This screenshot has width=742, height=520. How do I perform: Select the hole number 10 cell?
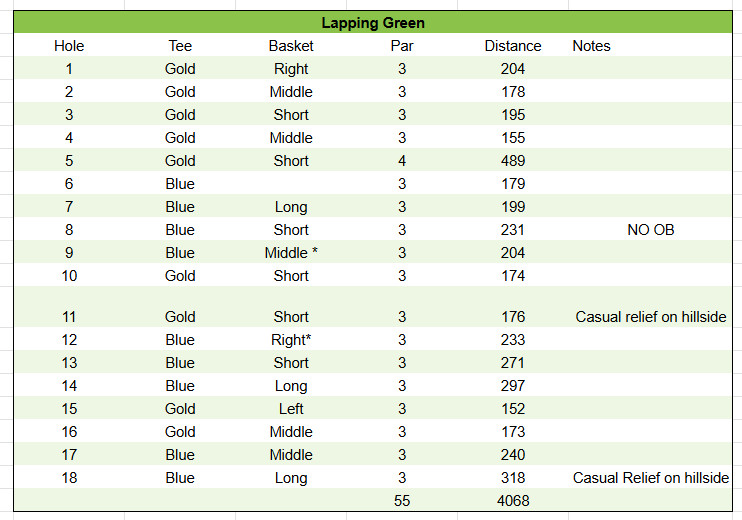click(69, 275)
